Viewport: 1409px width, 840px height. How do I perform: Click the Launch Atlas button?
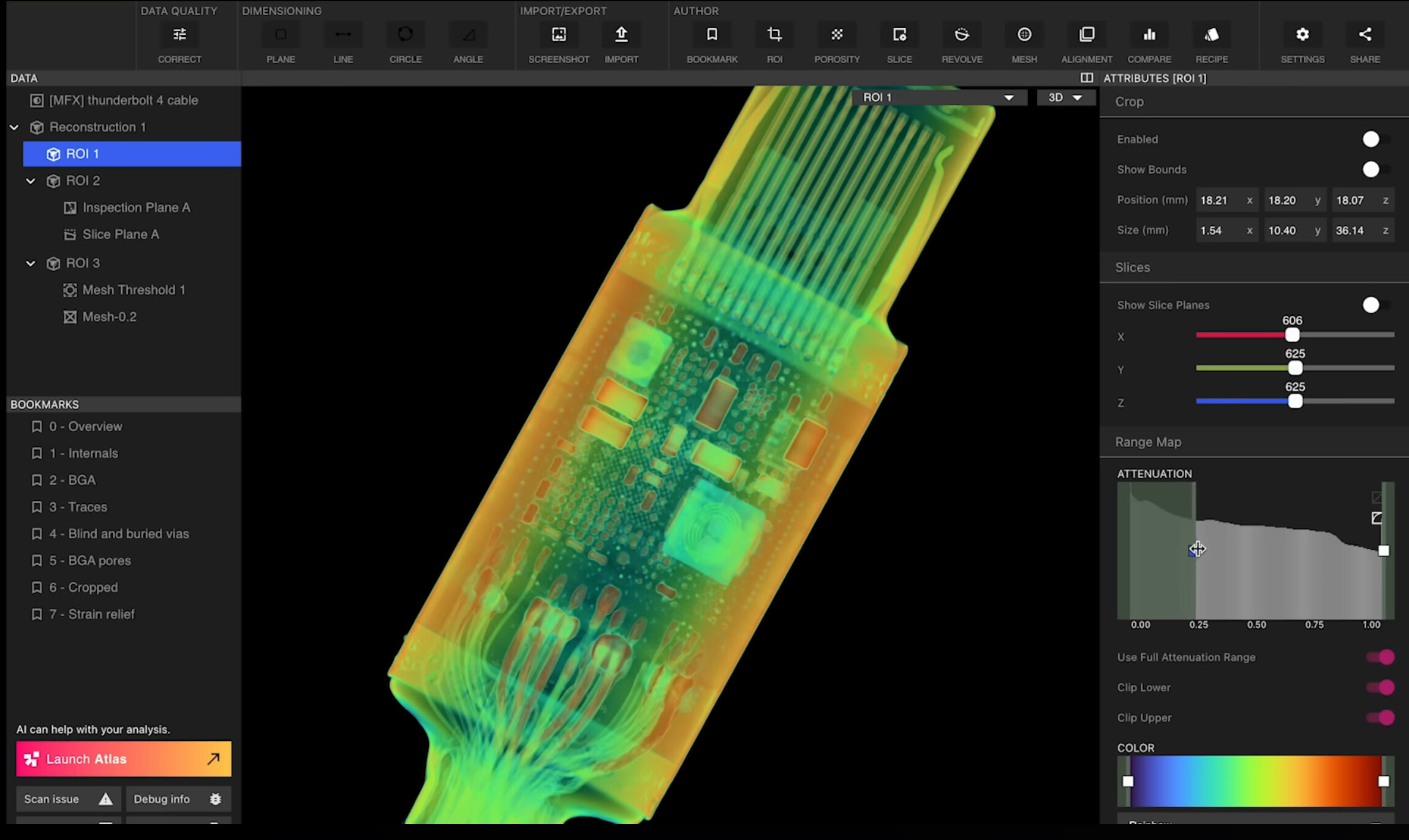click(124, 759)
